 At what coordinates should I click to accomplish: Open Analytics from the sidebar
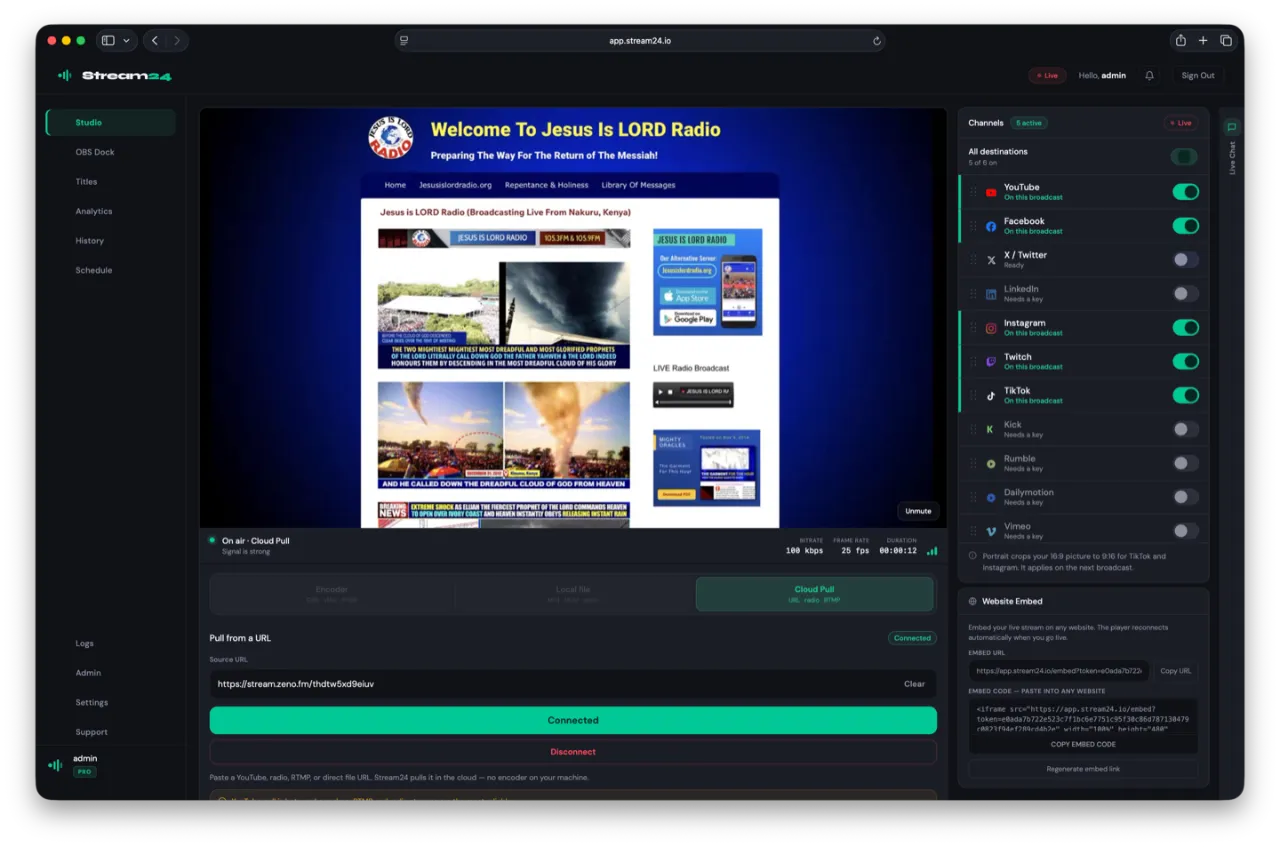tap(110, 211)
